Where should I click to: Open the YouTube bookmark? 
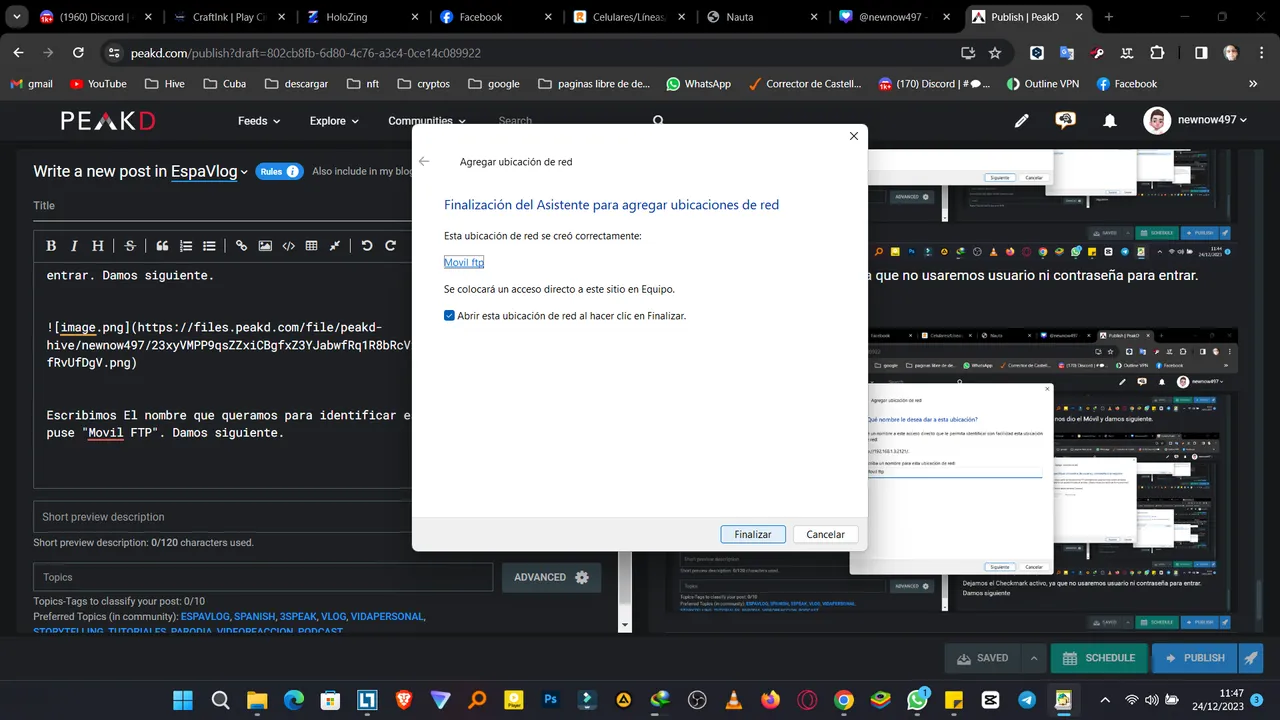point(96,84)
